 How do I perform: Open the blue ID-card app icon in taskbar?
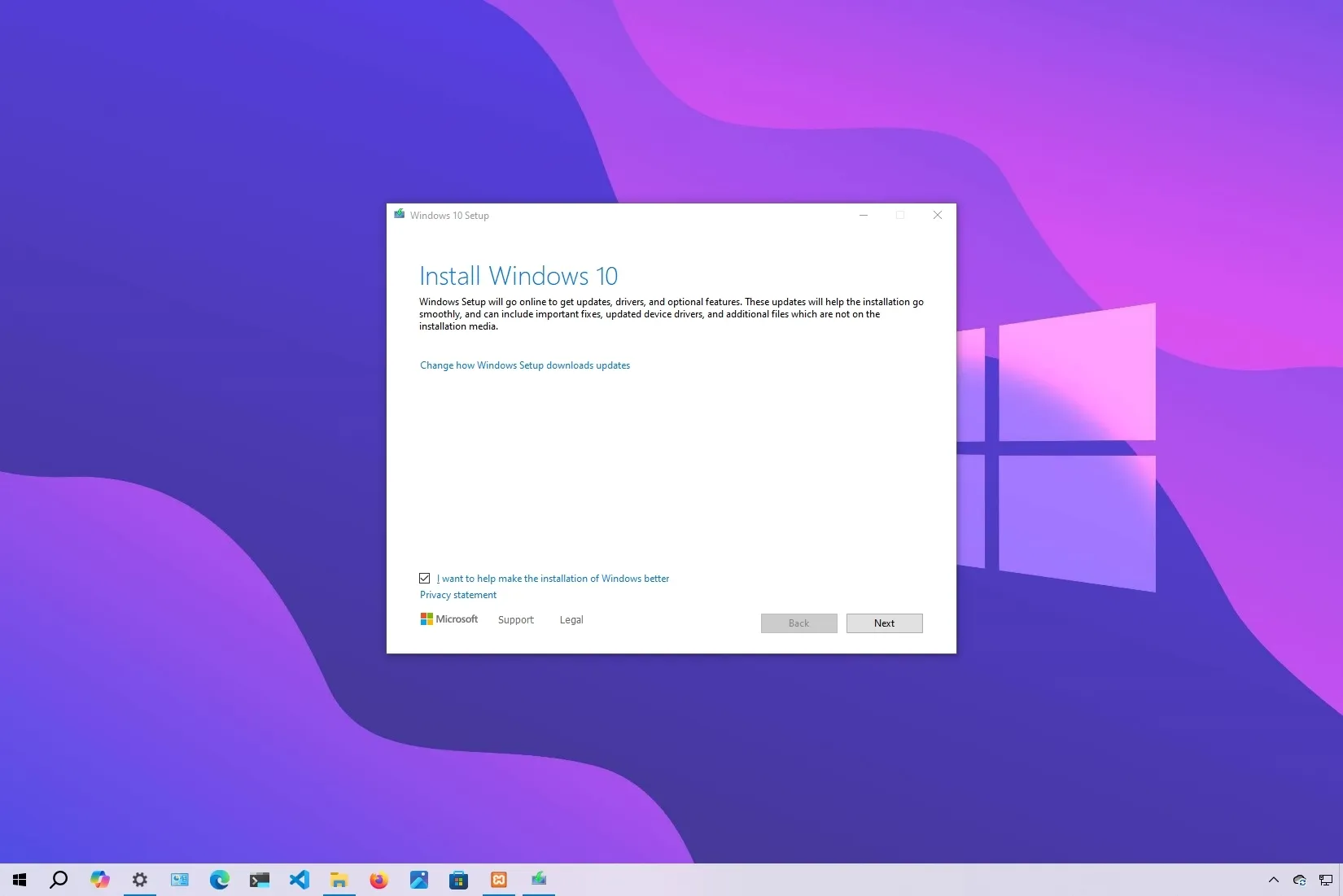[180, 880]
